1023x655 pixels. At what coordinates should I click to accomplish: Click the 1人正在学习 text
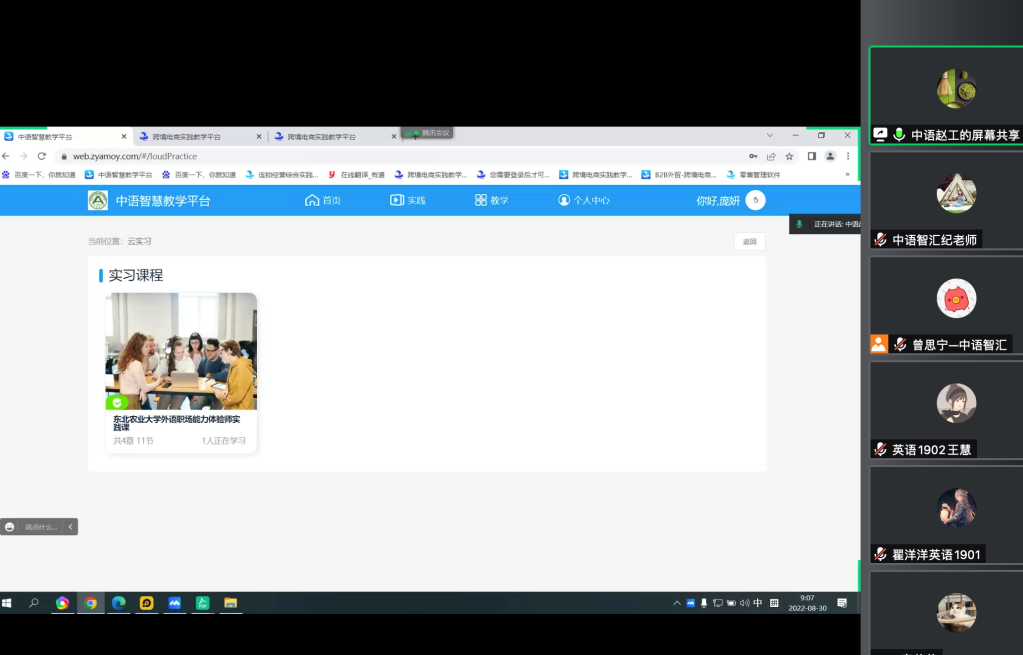click(223, 441)
